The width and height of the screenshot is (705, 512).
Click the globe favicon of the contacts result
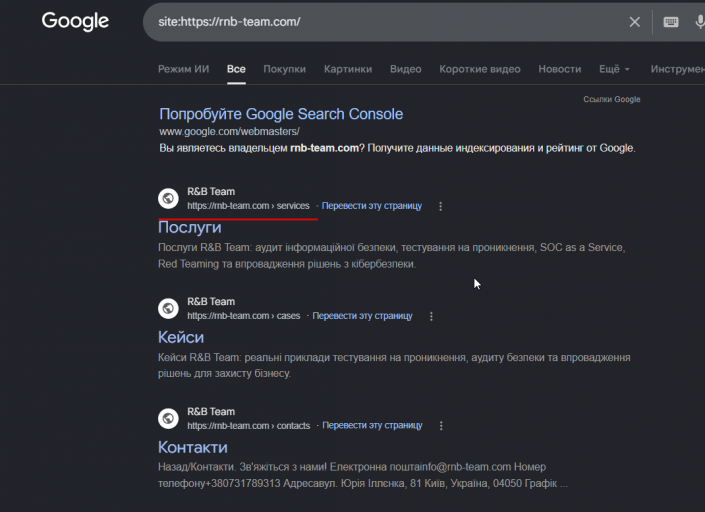tap(169, 419)
